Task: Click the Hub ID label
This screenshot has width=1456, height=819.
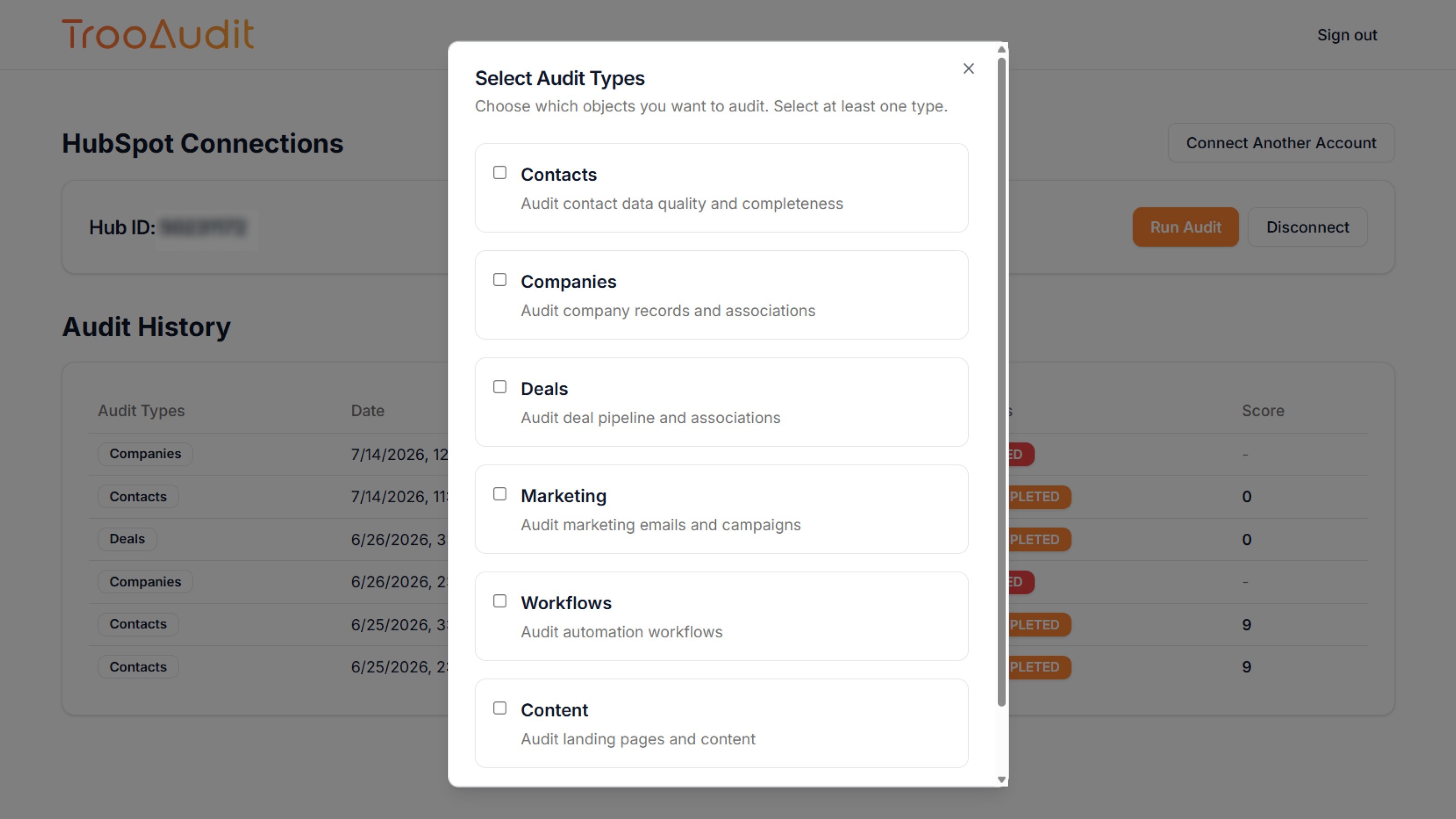Action: [x=122, y=227]
